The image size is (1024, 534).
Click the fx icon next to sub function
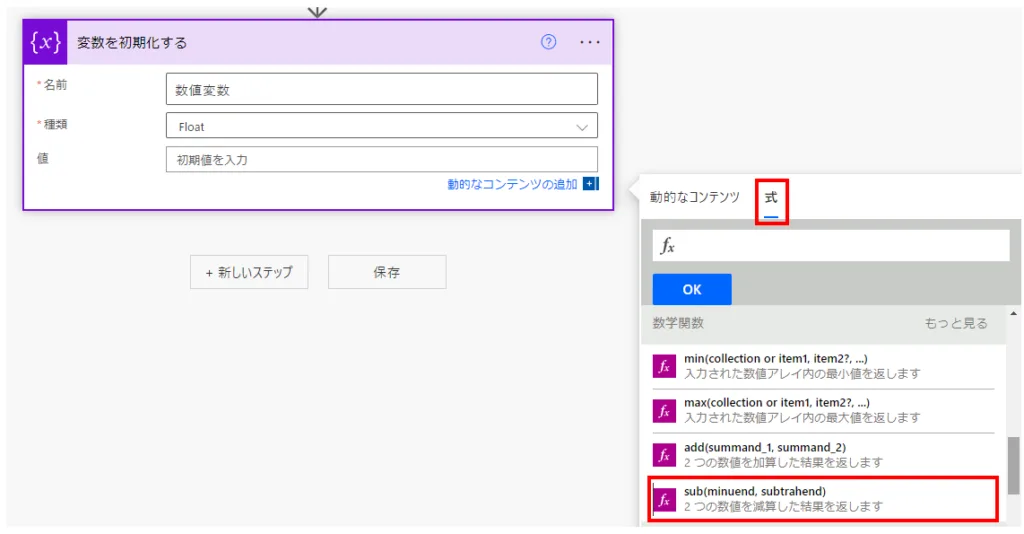(664, 499)
